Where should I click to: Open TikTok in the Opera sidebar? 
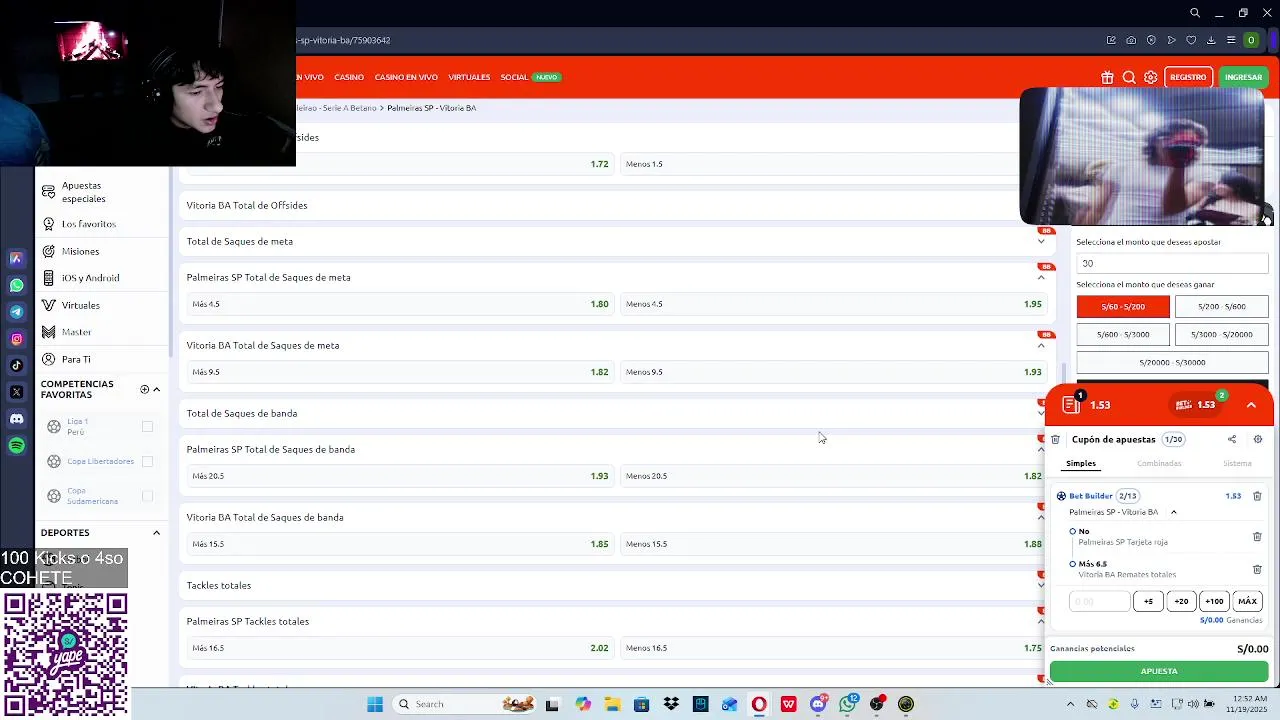coord(16,365)
